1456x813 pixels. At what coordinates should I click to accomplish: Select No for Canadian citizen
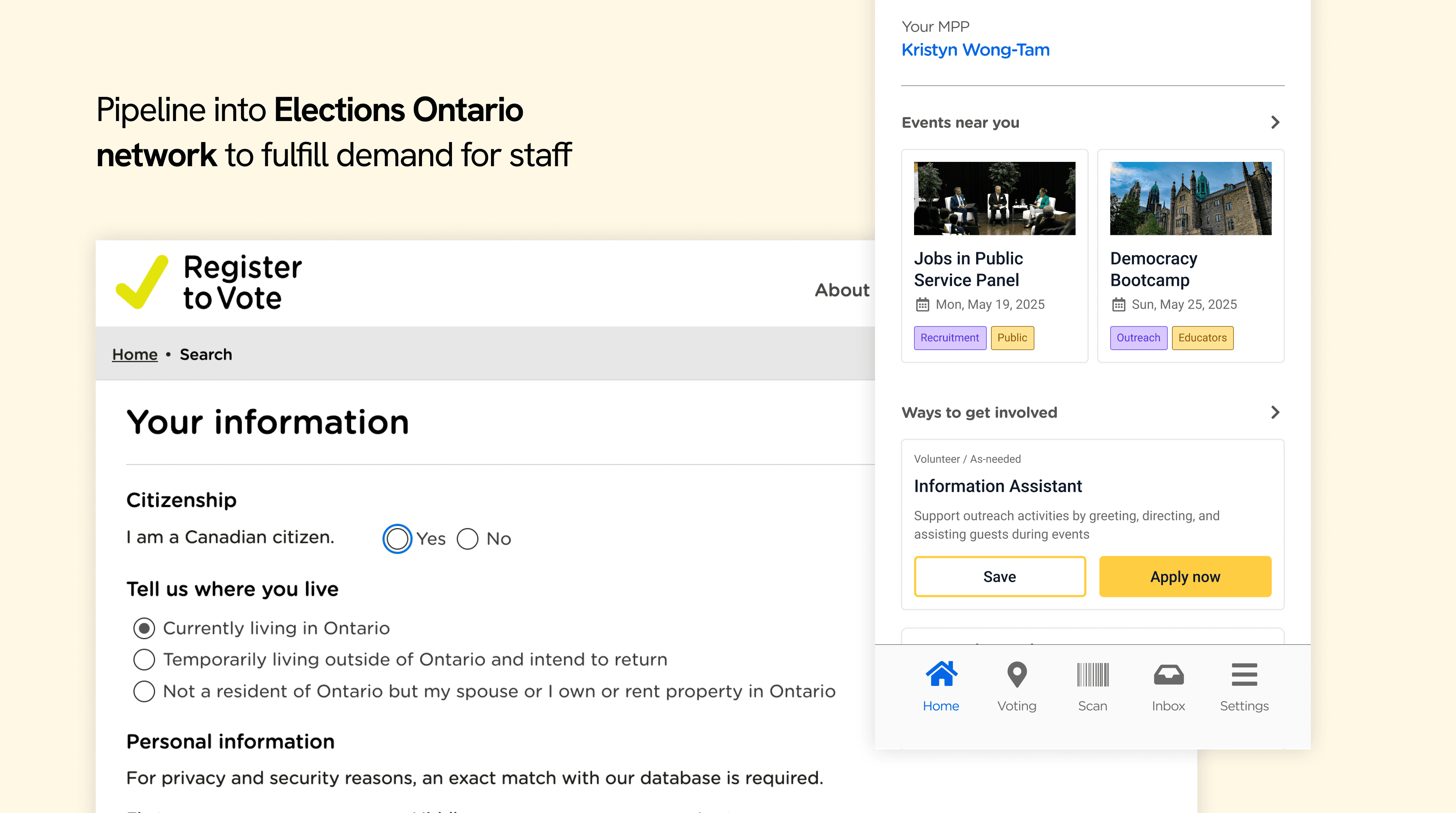tap(468, 539)
